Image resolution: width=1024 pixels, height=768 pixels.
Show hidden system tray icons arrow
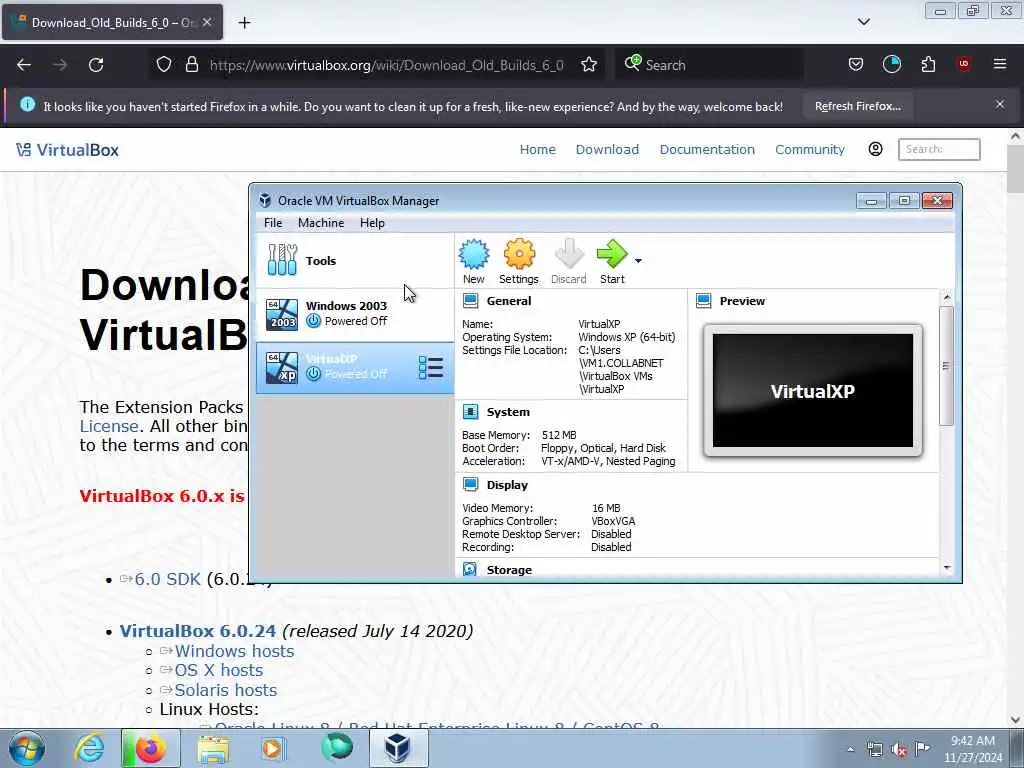(850, 750)
